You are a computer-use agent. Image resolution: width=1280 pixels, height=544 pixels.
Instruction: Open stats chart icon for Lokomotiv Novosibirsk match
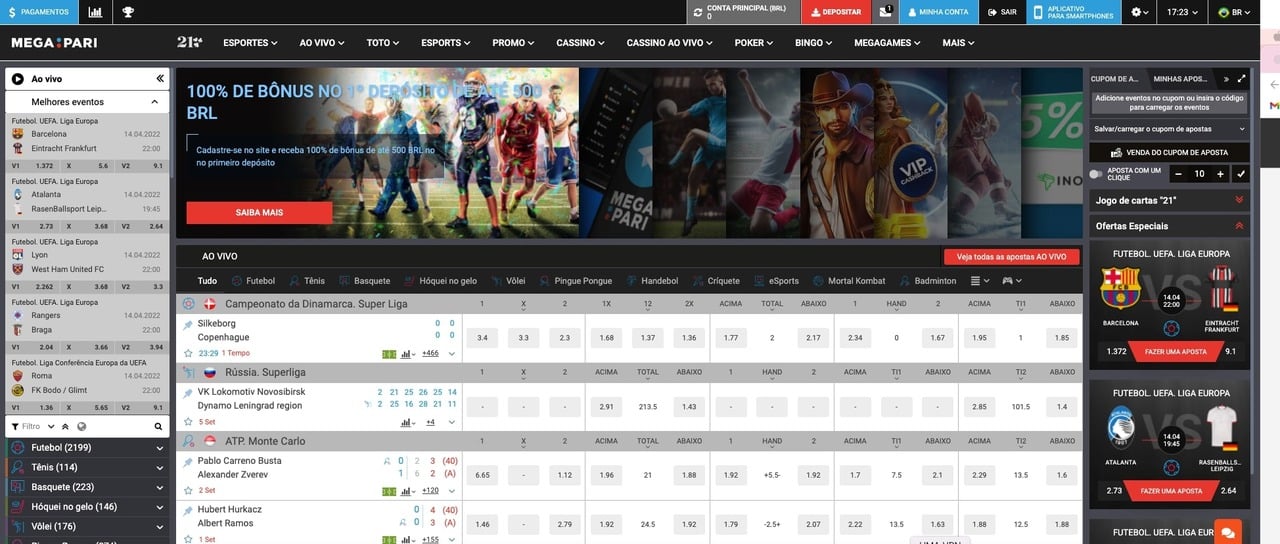[407, 422]
